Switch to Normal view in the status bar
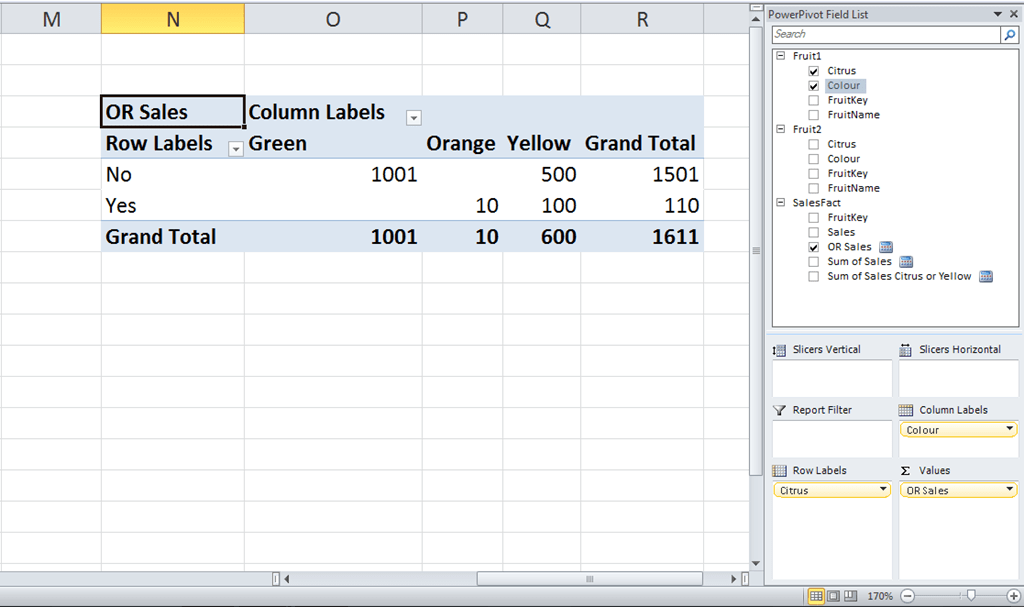The image size is (1024, 607). tap(816, 596)
